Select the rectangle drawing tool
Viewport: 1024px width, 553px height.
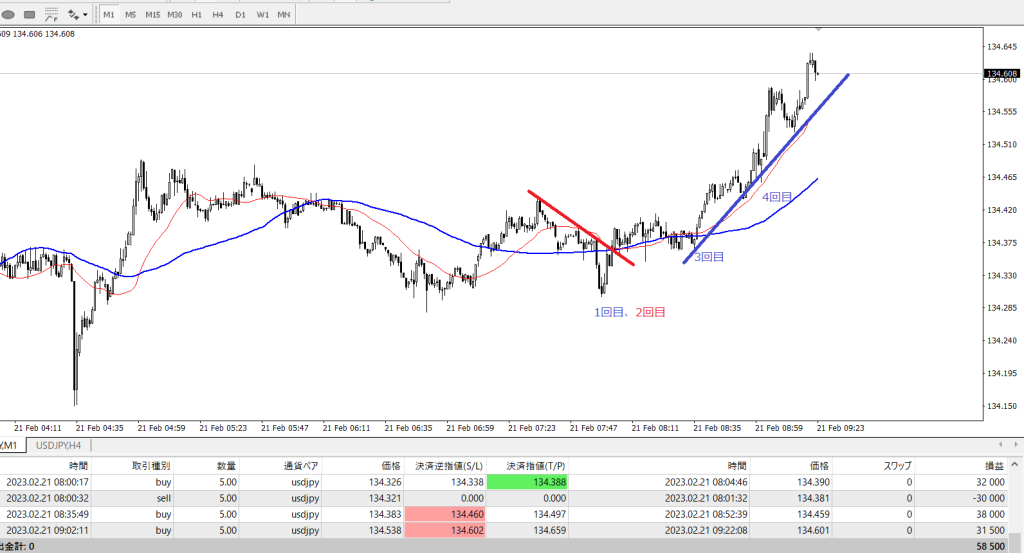pos(29,15)
